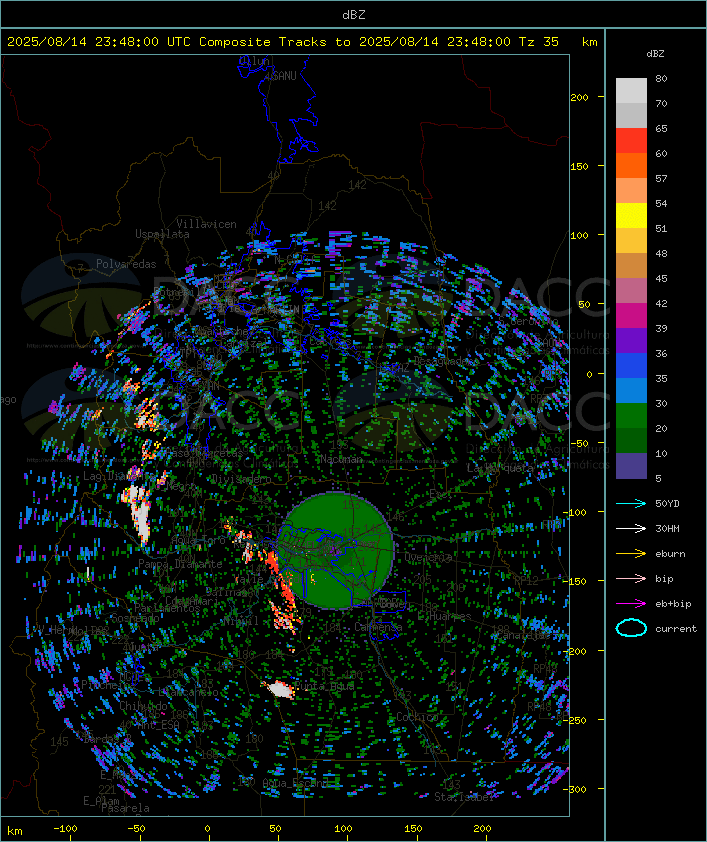The width and height of the screenshot is (707, 842).
Task: Select the dark orange 57-60 dBZ swatch
Action: pyautogui.click(x=631, y=165)
